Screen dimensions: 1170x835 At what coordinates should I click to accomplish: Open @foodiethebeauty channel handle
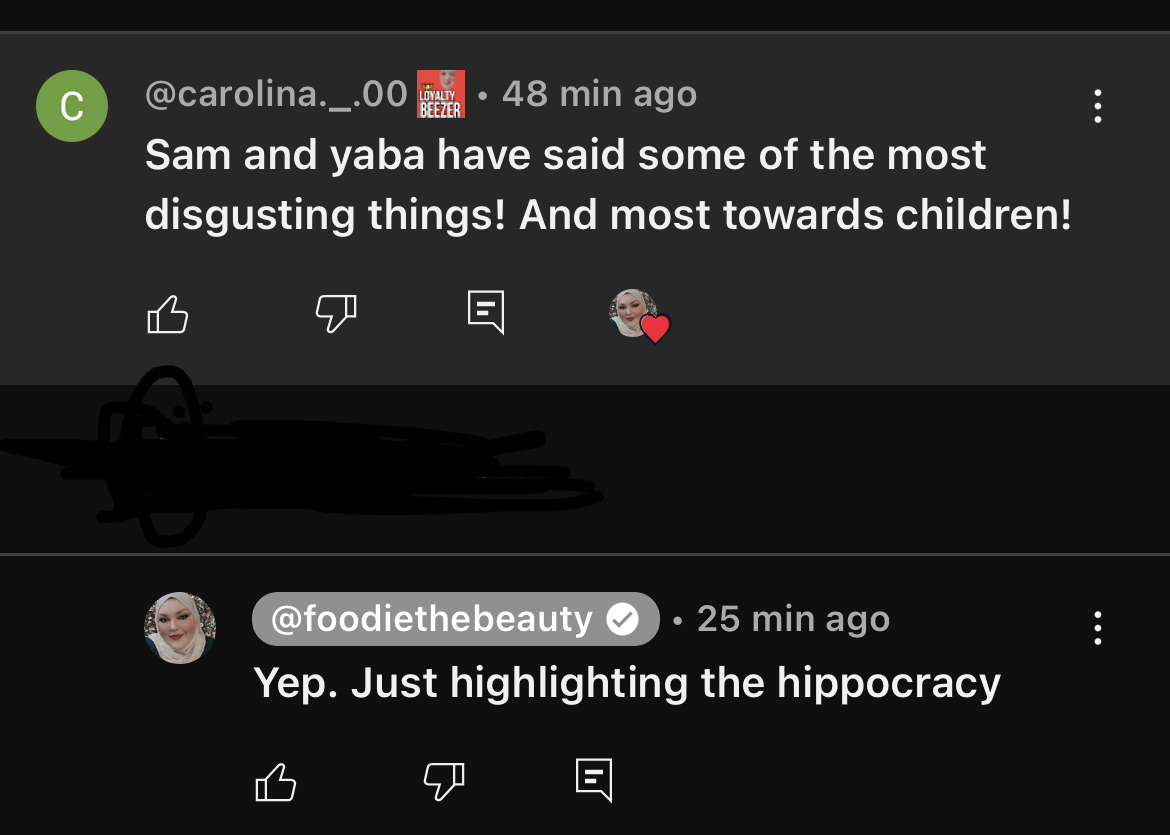[x=432, y=619]
